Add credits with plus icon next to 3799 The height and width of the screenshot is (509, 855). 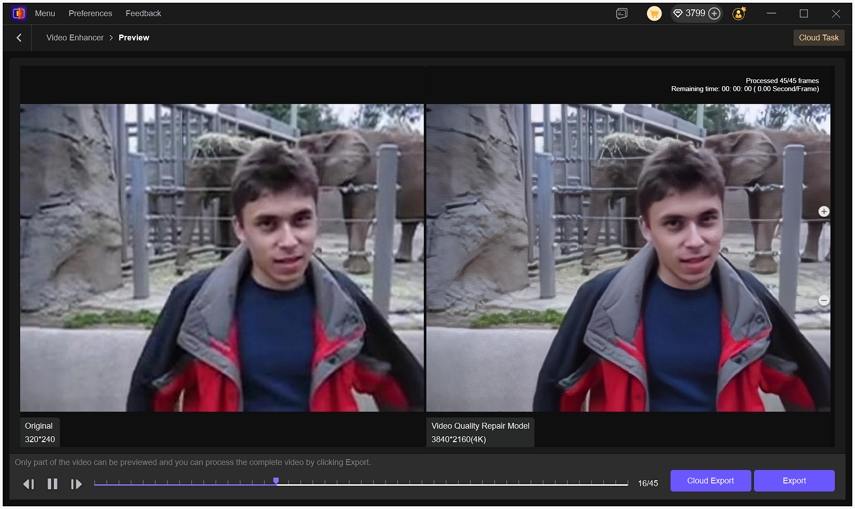tap(714, 14)
